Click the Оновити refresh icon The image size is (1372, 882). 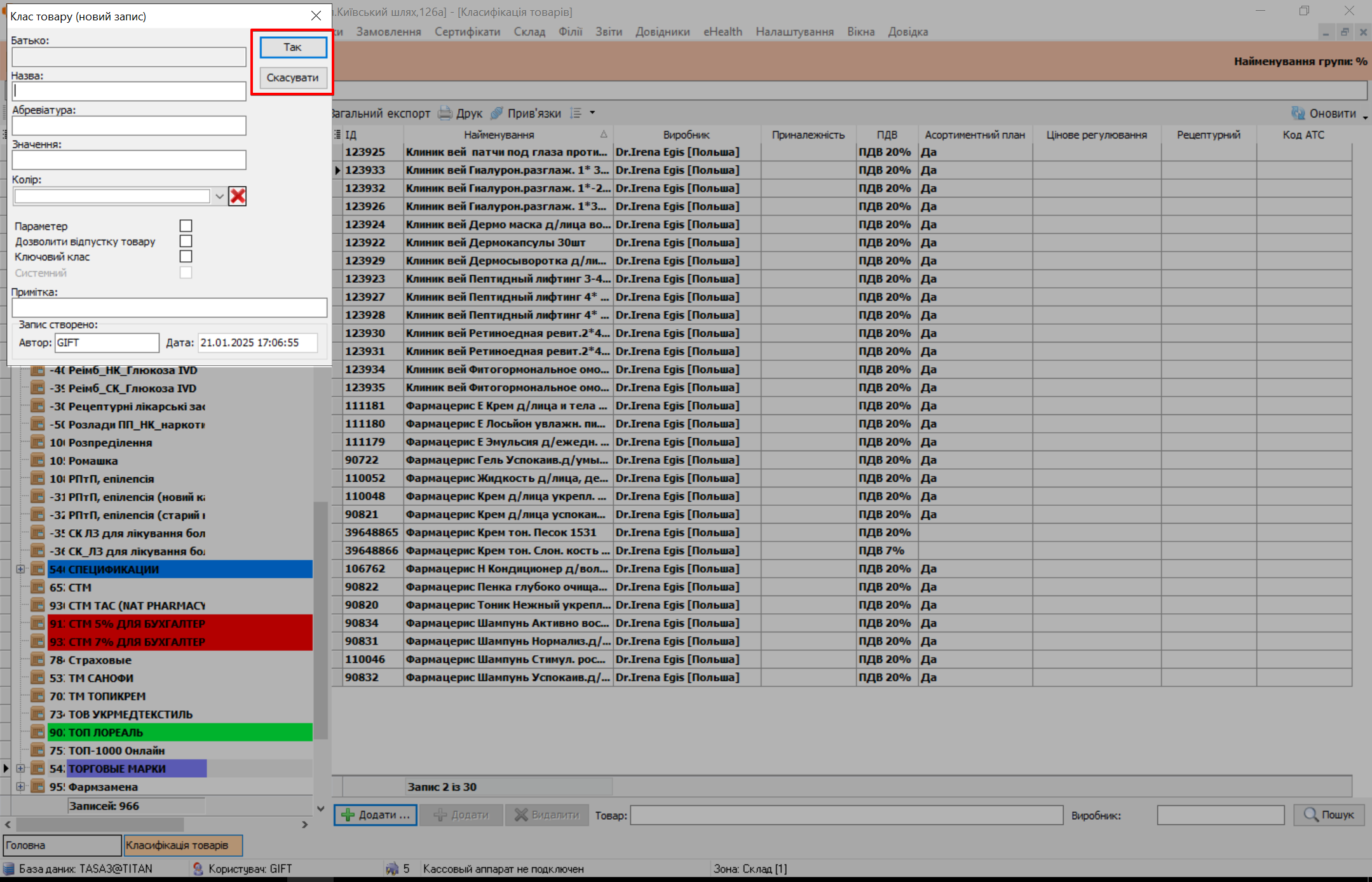[x=1298, y=113]
